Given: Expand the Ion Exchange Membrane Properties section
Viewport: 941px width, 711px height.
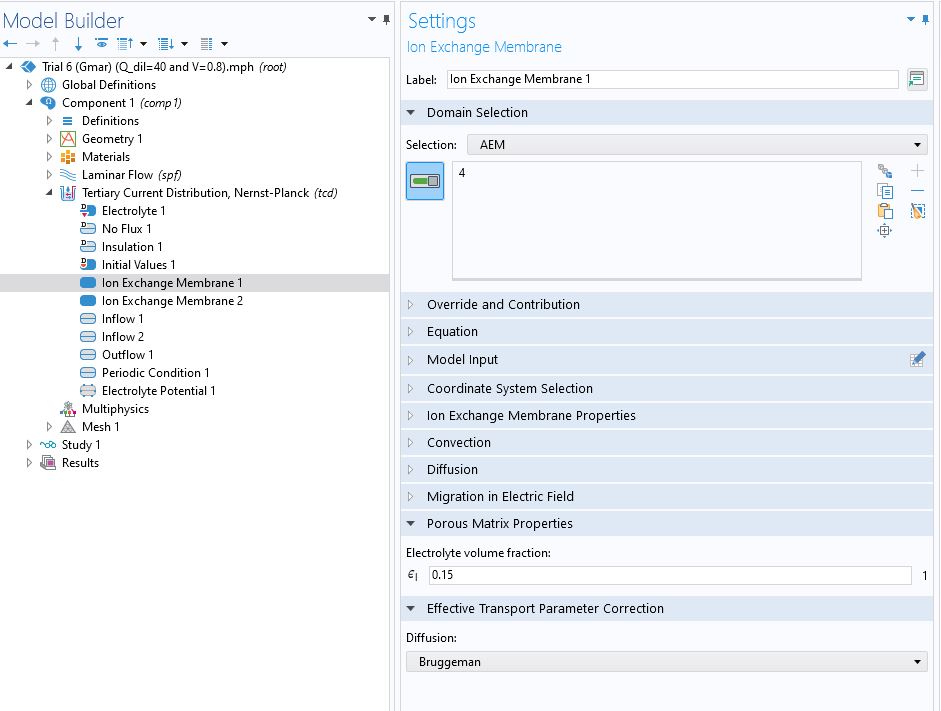Looking at the screenshot, I should pos(530,416).
